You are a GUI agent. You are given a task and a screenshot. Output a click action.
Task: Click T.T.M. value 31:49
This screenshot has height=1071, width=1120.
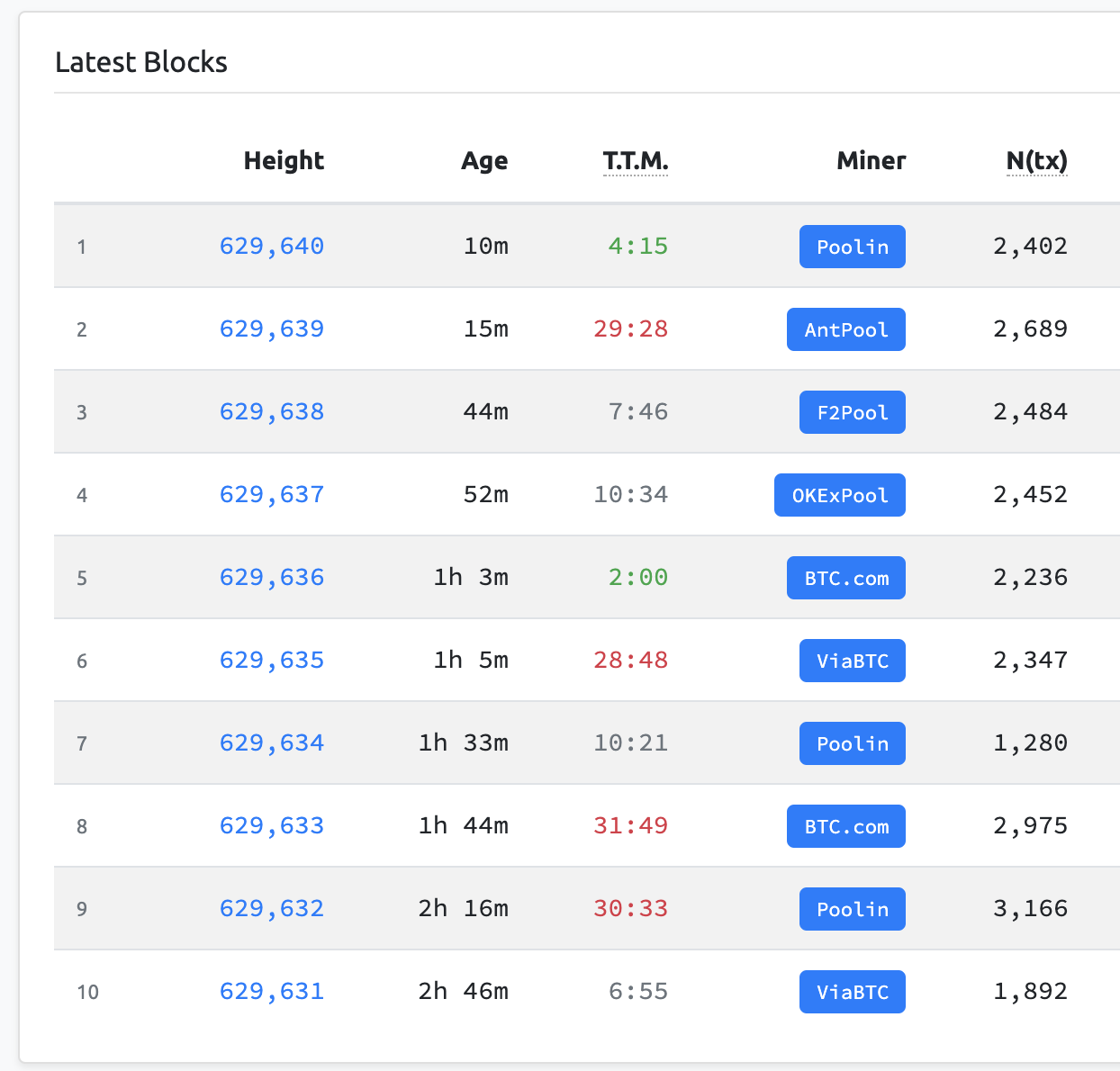coord(631,825)
